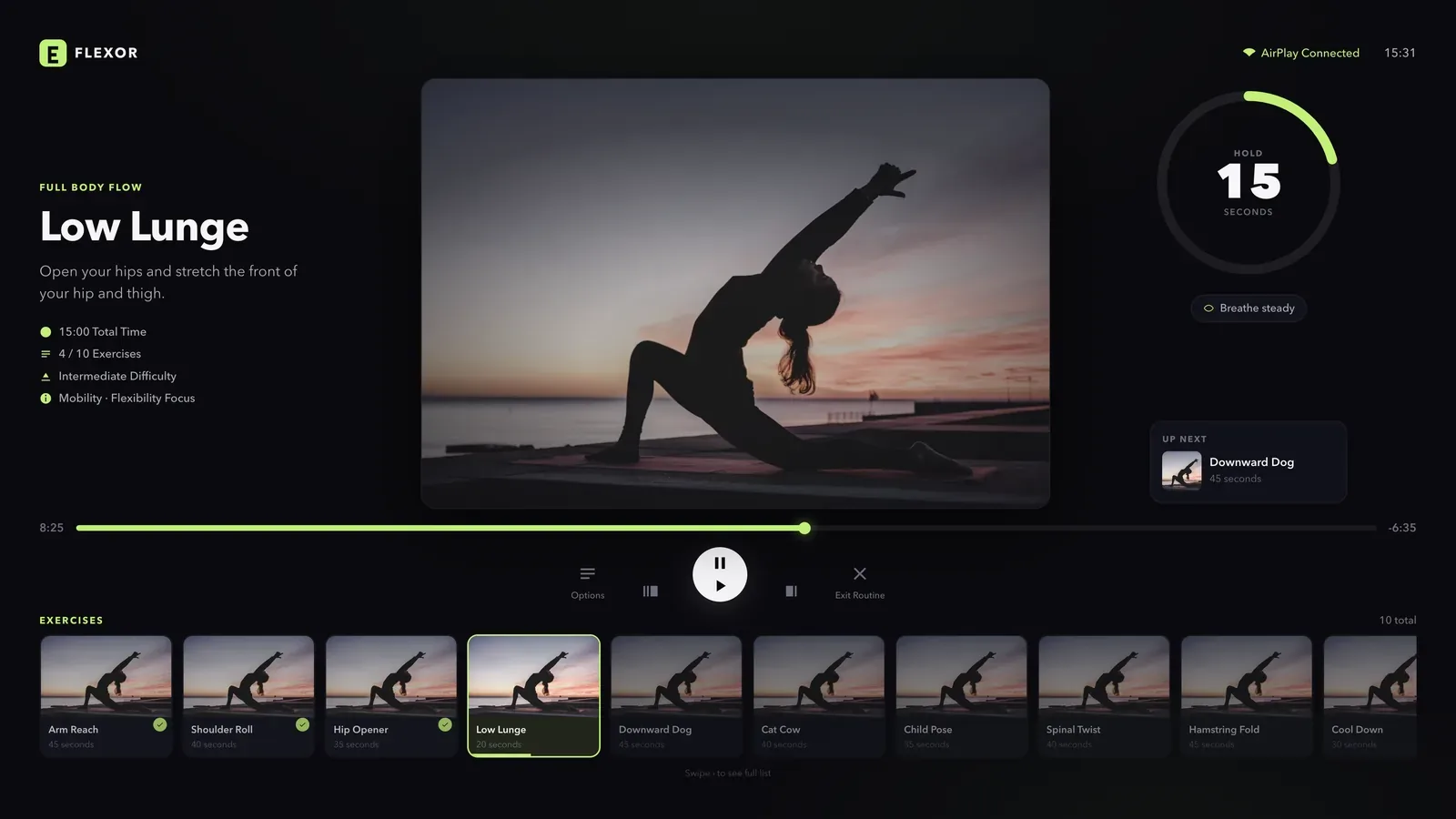Click the main Low Lunge video
1456x819 pixels.
(735, 293)
